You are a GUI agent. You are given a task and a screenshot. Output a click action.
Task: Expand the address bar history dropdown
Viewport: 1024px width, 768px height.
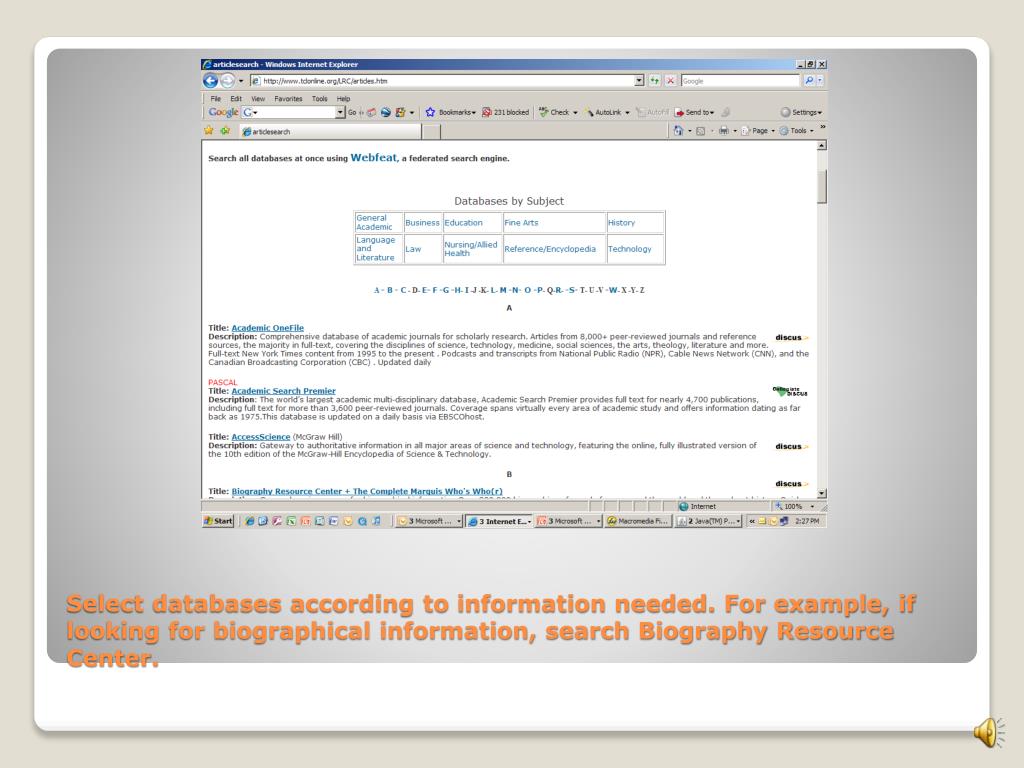coord(639,81)
